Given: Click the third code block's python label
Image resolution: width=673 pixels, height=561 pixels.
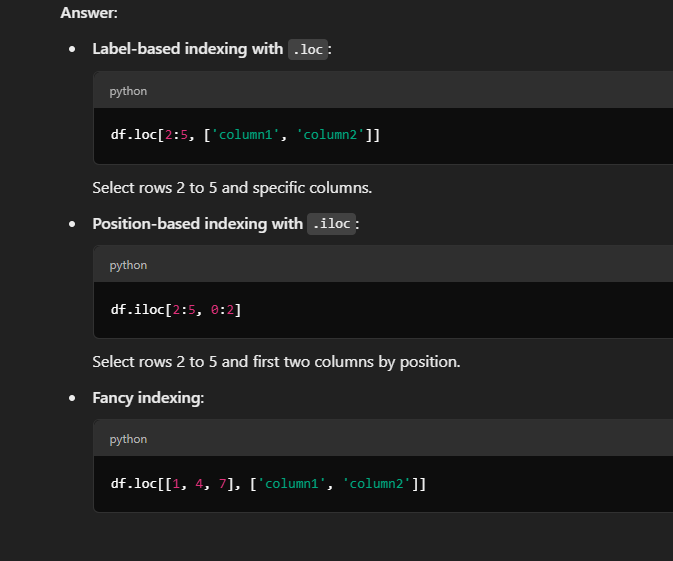Looking at the screenshot, I should point(128,439).
